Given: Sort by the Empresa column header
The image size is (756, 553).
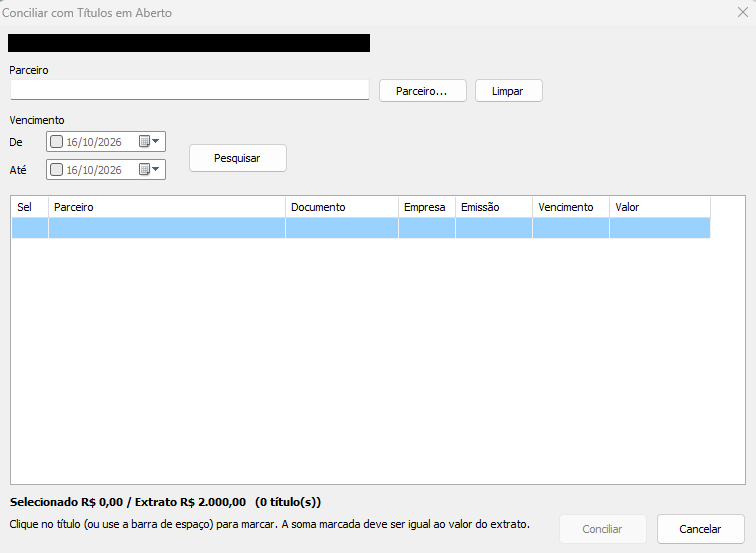Looking at the screenshot, I should coord(427,207).
